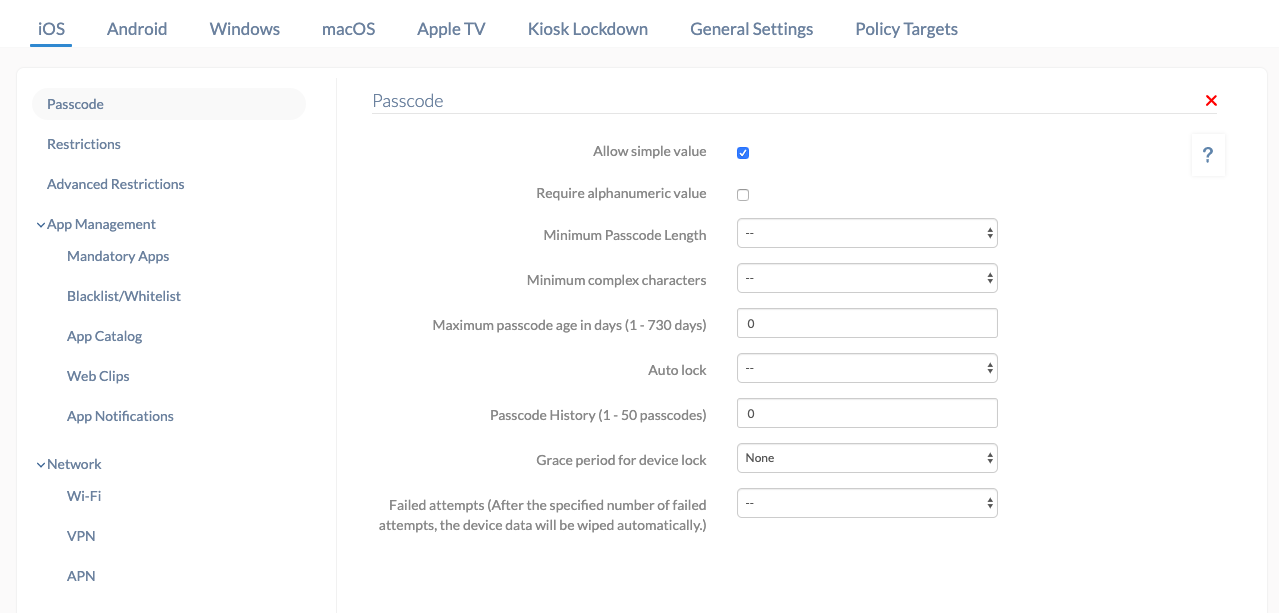Select Passcode in the sidebar

coord(169,104)
